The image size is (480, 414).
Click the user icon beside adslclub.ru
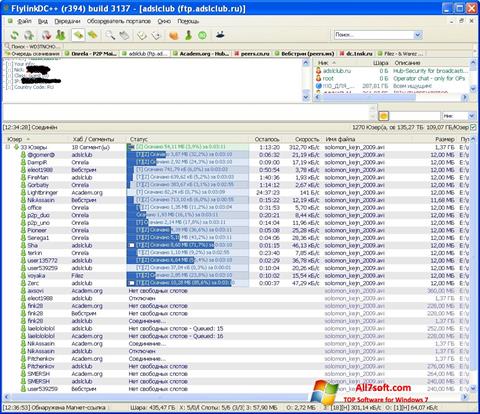click(319, 71)
